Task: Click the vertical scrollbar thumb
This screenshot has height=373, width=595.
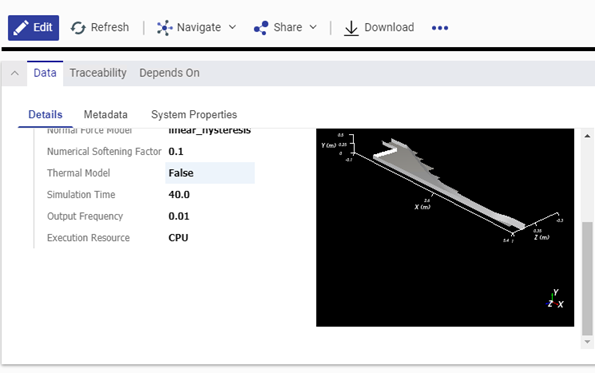Action: point(587,279)
